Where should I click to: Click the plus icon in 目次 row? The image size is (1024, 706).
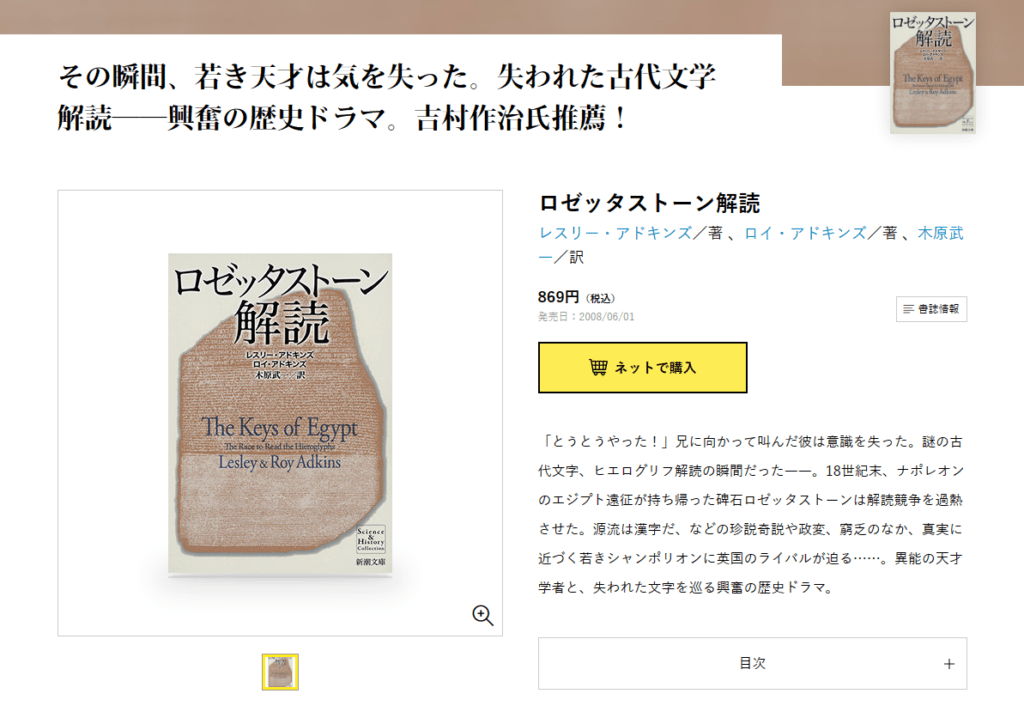click(949, 664)
